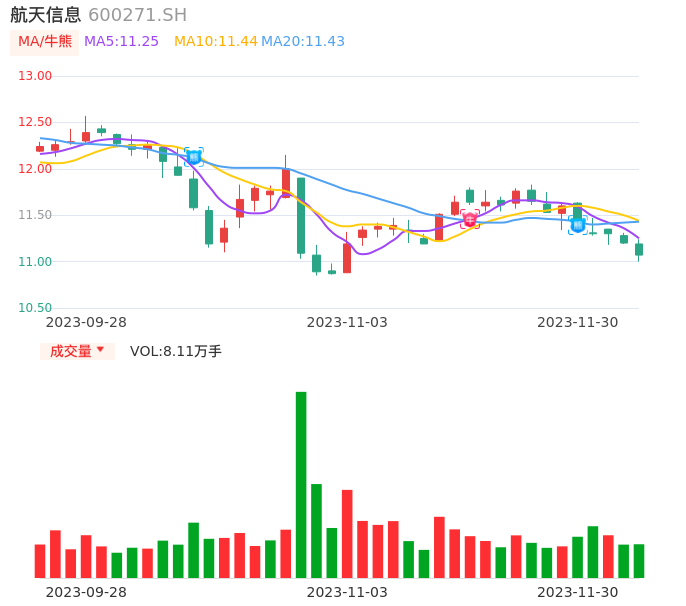This screenshot has width=686, height=606.
Task: Click the large green candlestick above 2023-11-03
Action: pos(301,216)
